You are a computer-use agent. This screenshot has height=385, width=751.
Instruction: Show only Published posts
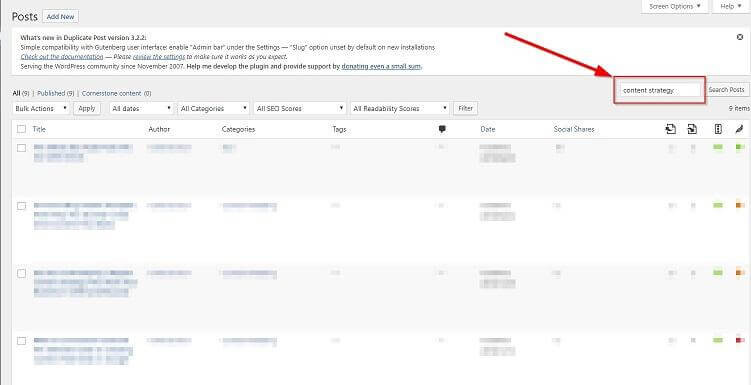(x=51, y=93)
